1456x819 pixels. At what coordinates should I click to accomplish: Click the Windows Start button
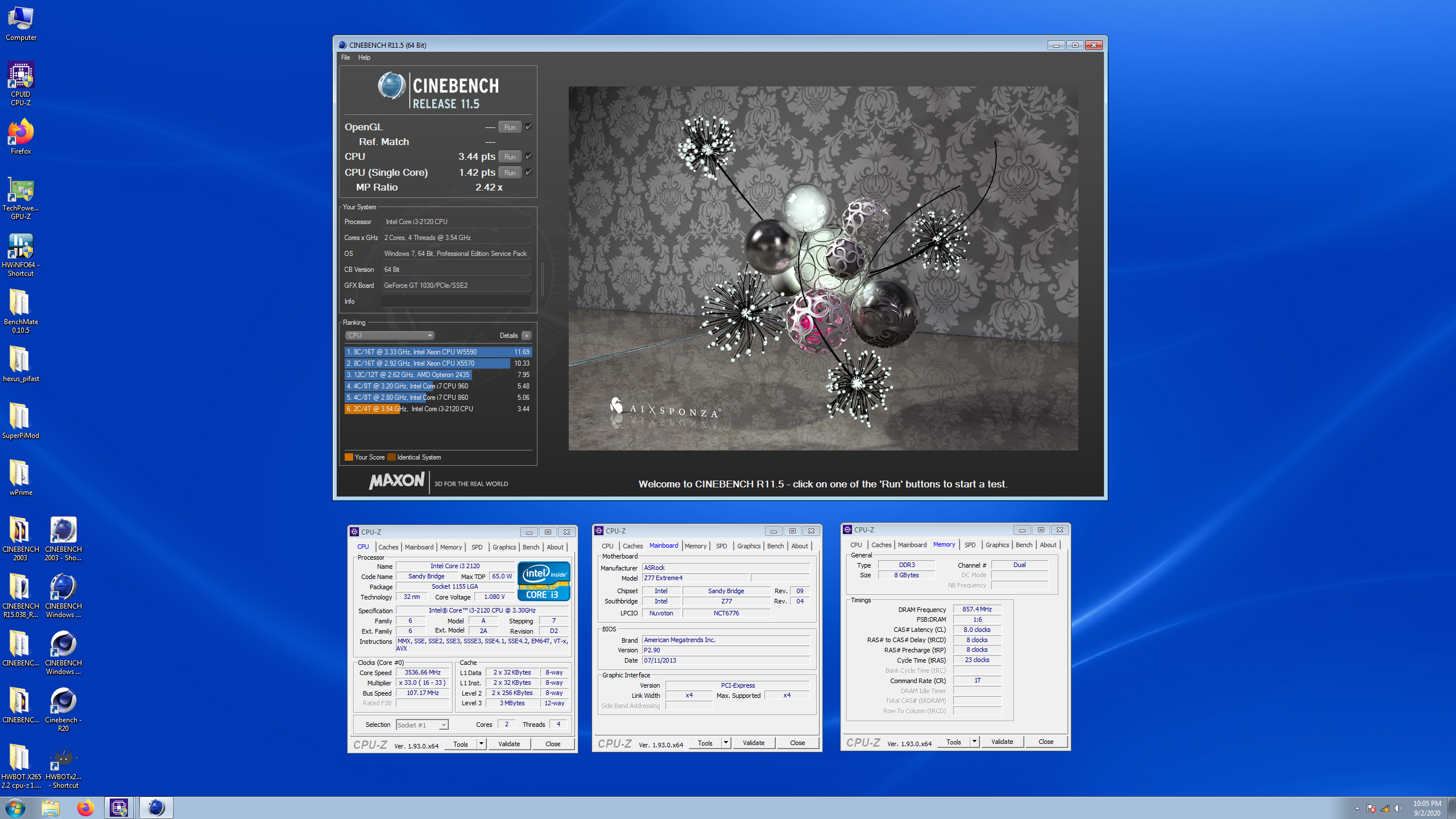click(x=15, y=808)
